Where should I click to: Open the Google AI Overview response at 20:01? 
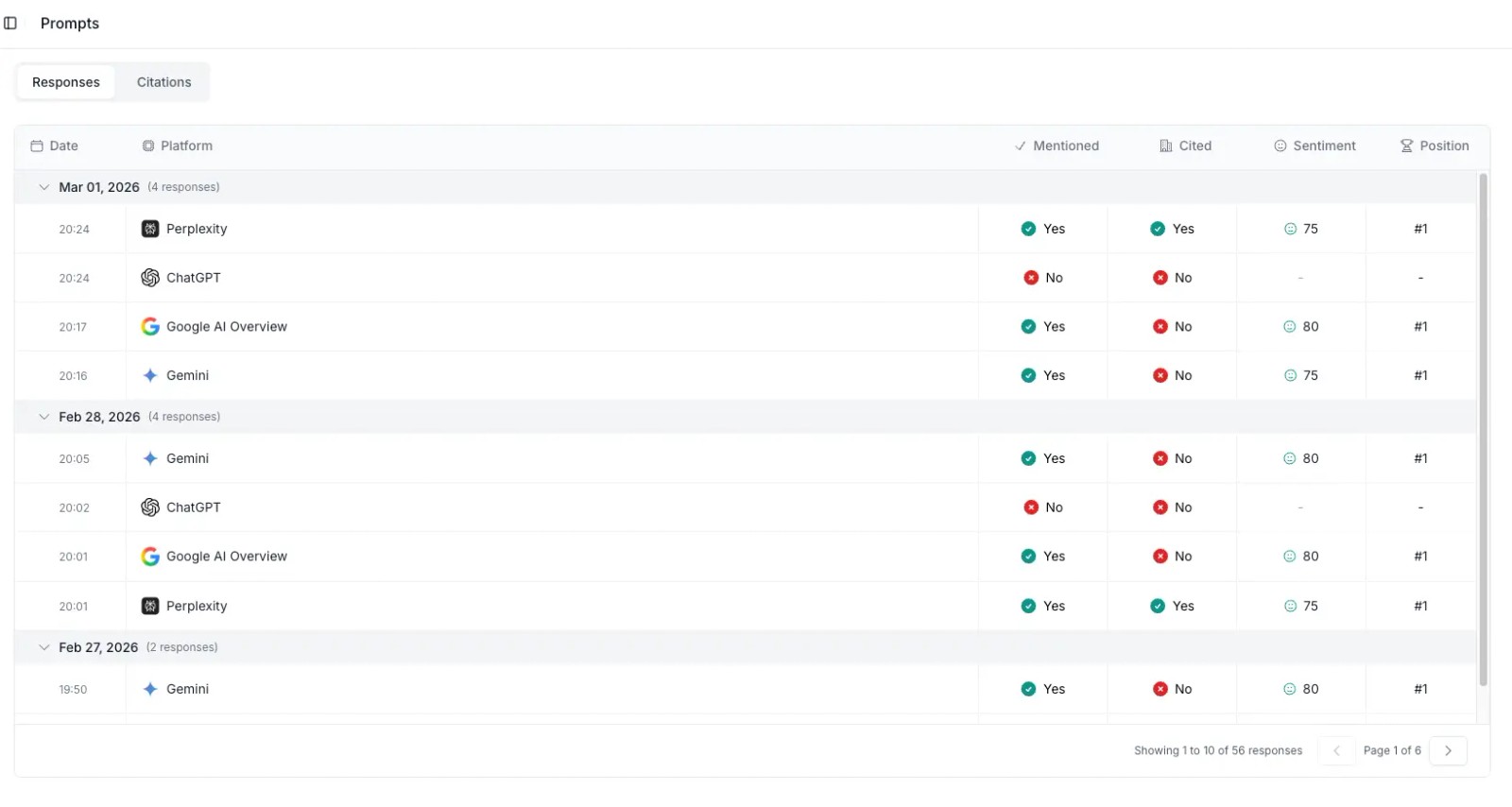pyautogui.click(x=745, y=557)
